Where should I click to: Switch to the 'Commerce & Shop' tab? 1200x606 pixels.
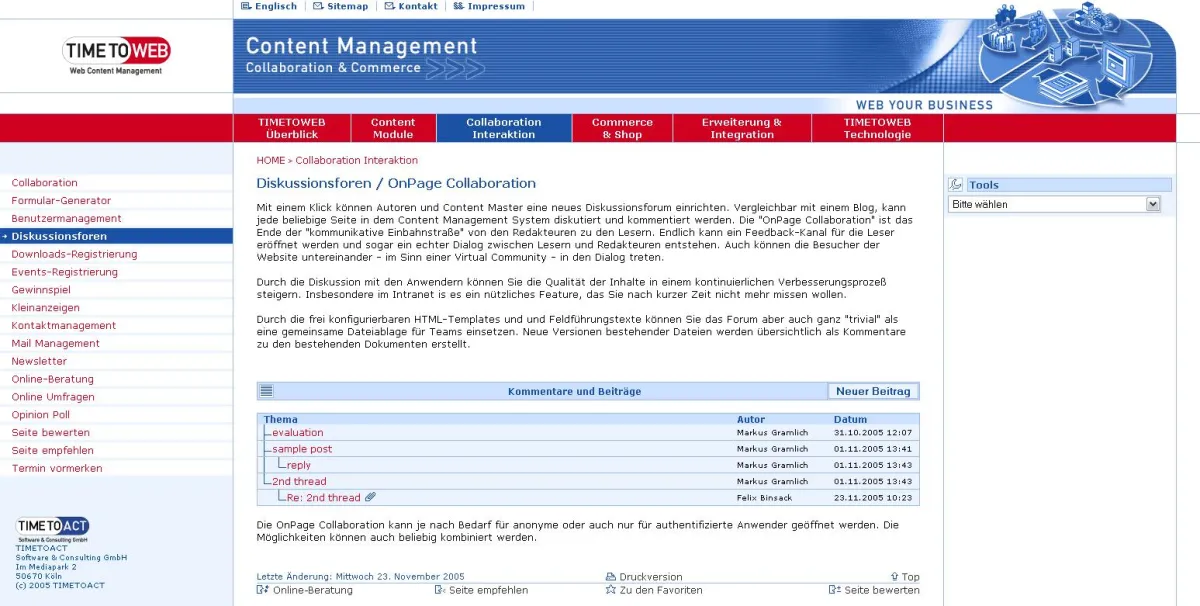coord(622,127)
